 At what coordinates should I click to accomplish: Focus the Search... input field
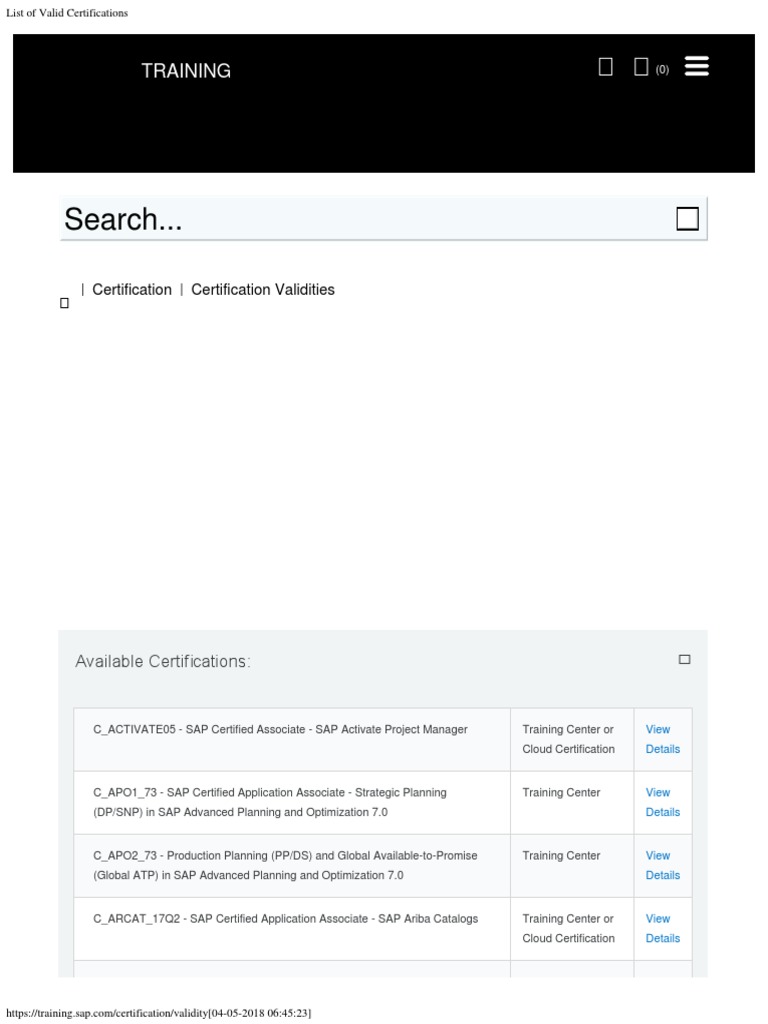click(360, 219)
